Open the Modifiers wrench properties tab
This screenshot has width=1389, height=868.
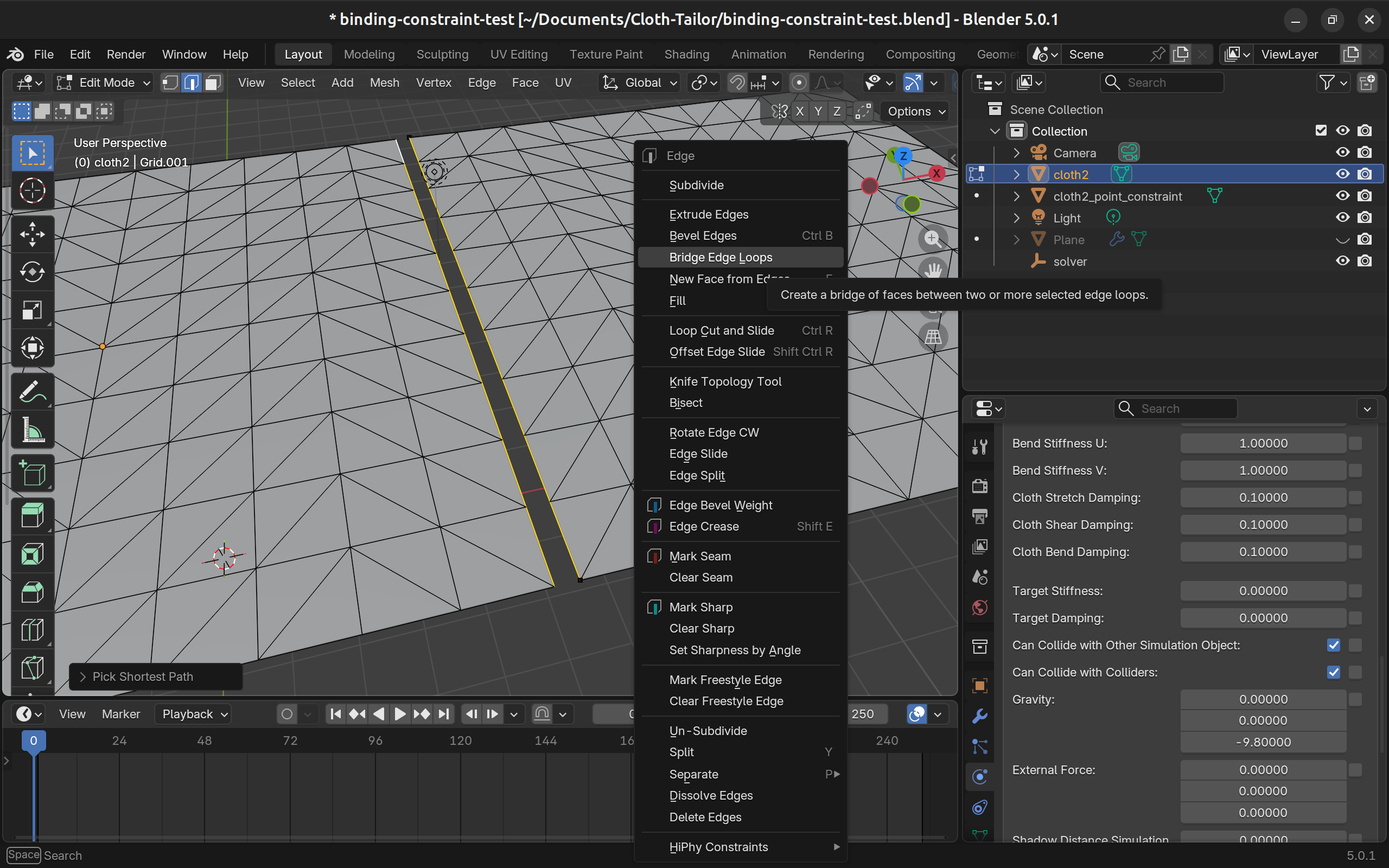(980, 716)
